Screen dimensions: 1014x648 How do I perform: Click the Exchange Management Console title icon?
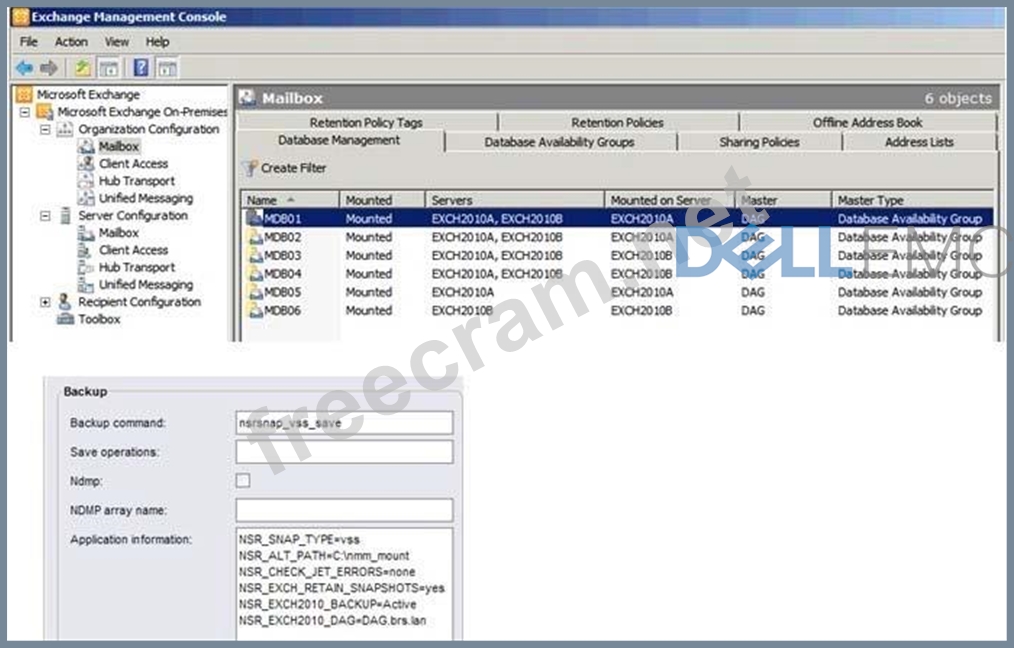[20, 17]
